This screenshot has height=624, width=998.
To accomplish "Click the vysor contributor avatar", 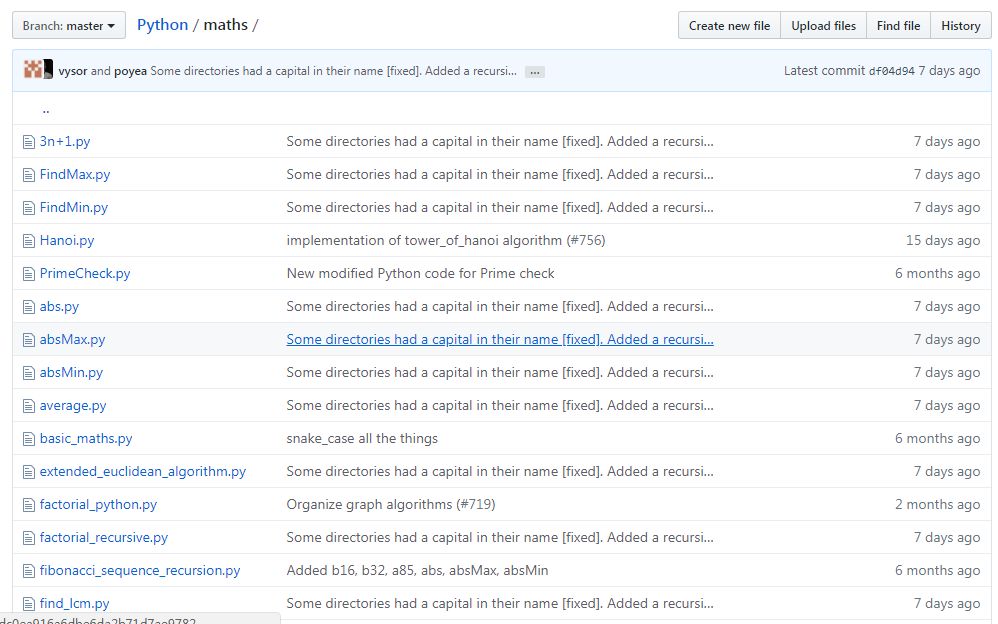I will point(33,71).
